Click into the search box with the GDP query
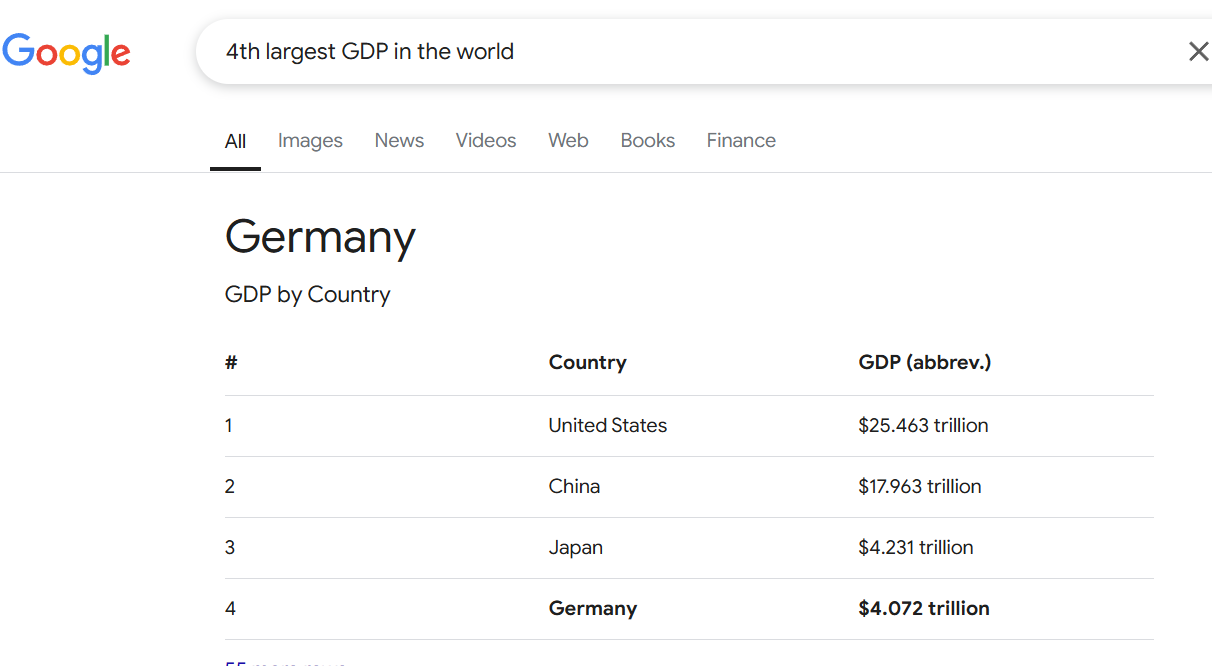Image resolution: width=1212 pixels, height=666 pixels. coord(680,52)
